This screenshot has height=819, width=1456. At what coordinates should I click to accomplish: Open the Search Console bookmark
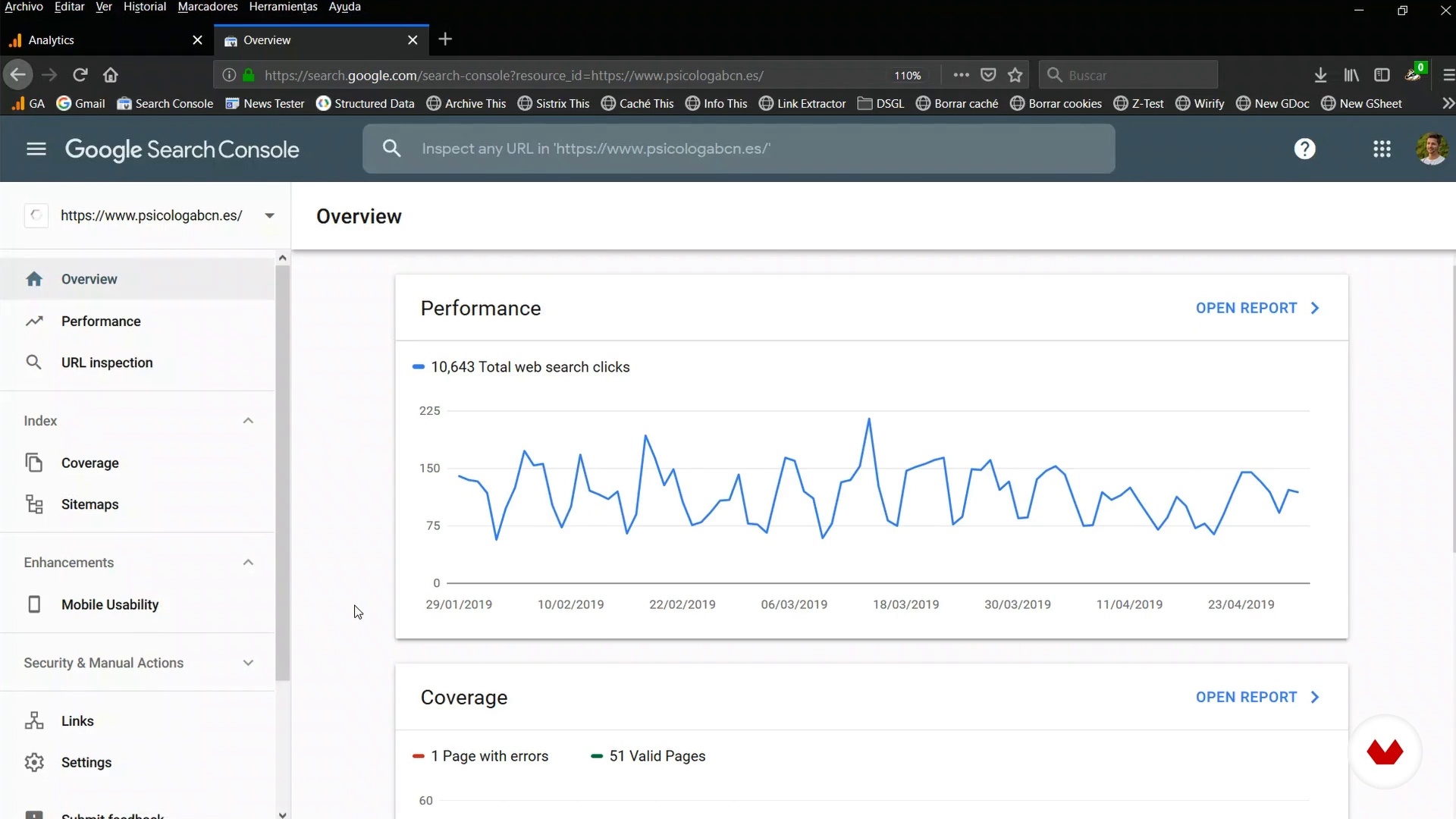(x=165, y=103)
